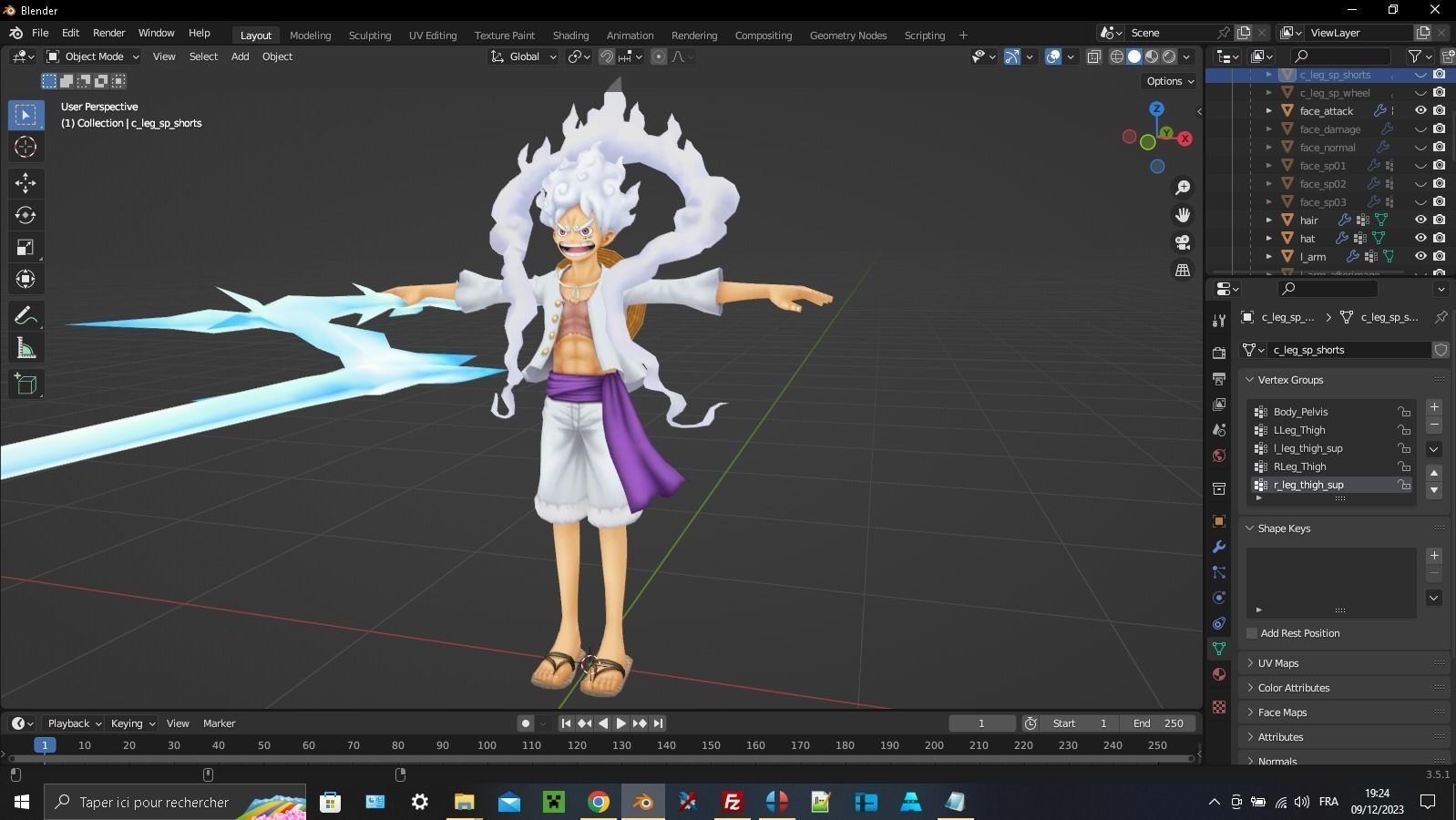Toggle camera view icon

(1183, 242)
